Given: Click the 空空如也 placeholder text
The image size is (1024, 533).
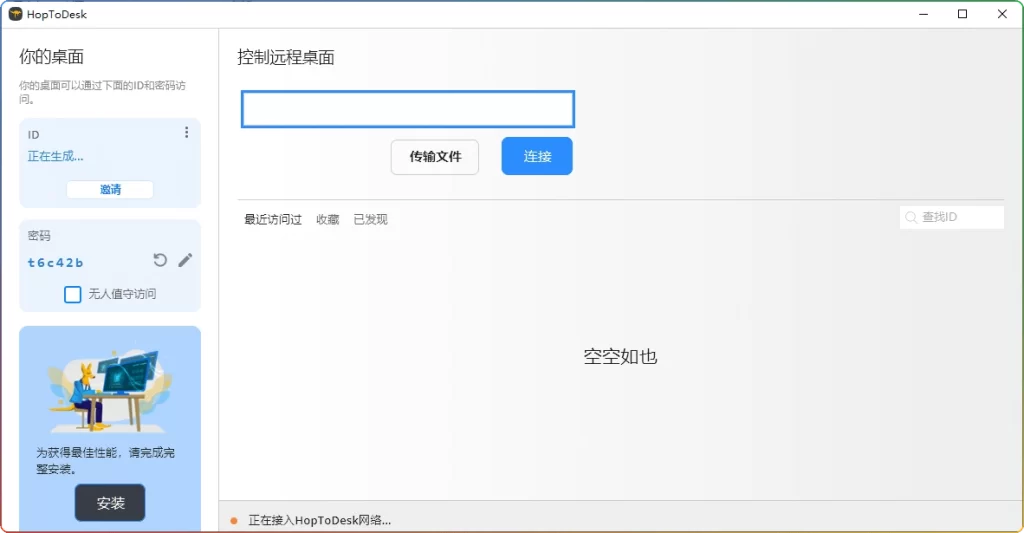Looking at the screenshot, I should [x=620, y=356].
